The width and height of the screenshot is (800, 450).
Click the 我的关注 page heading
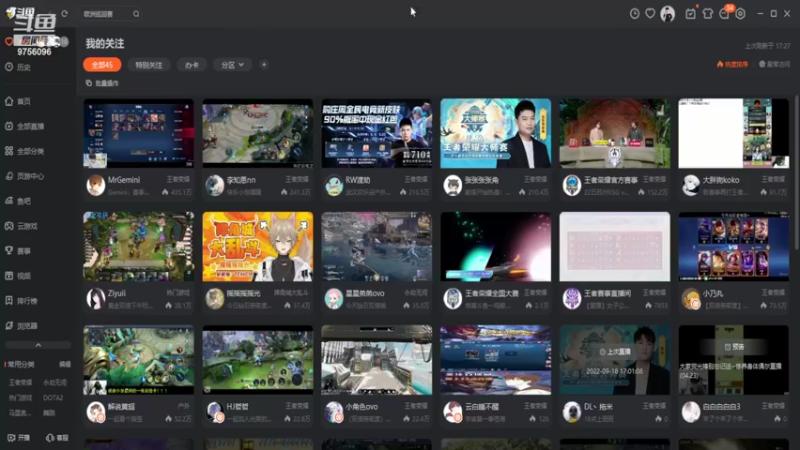(105, 44)
